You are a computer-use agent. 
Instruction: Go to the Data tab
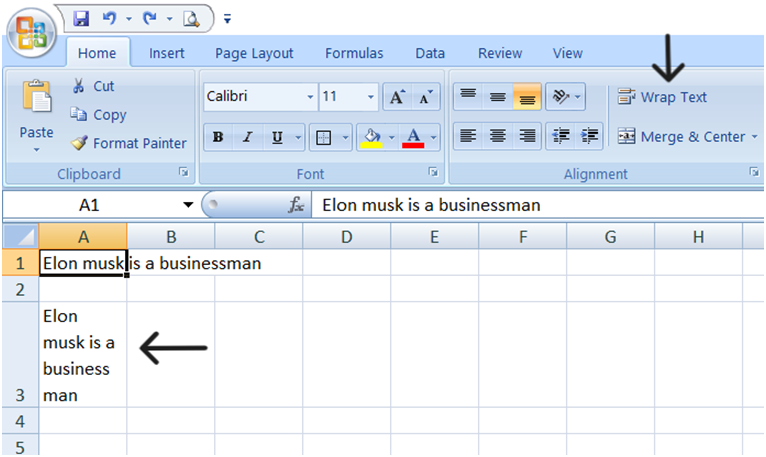[x=430, y=53]
